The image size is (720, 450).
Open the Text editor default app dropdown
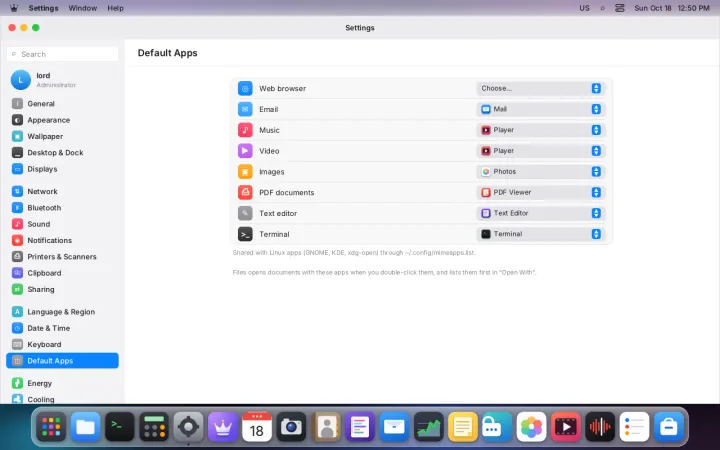click(540, 213)
